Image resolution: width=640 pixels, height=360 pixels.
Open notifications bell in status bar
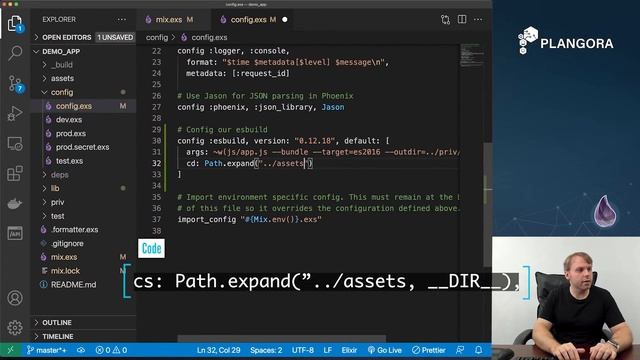click(x=478, y=350)
